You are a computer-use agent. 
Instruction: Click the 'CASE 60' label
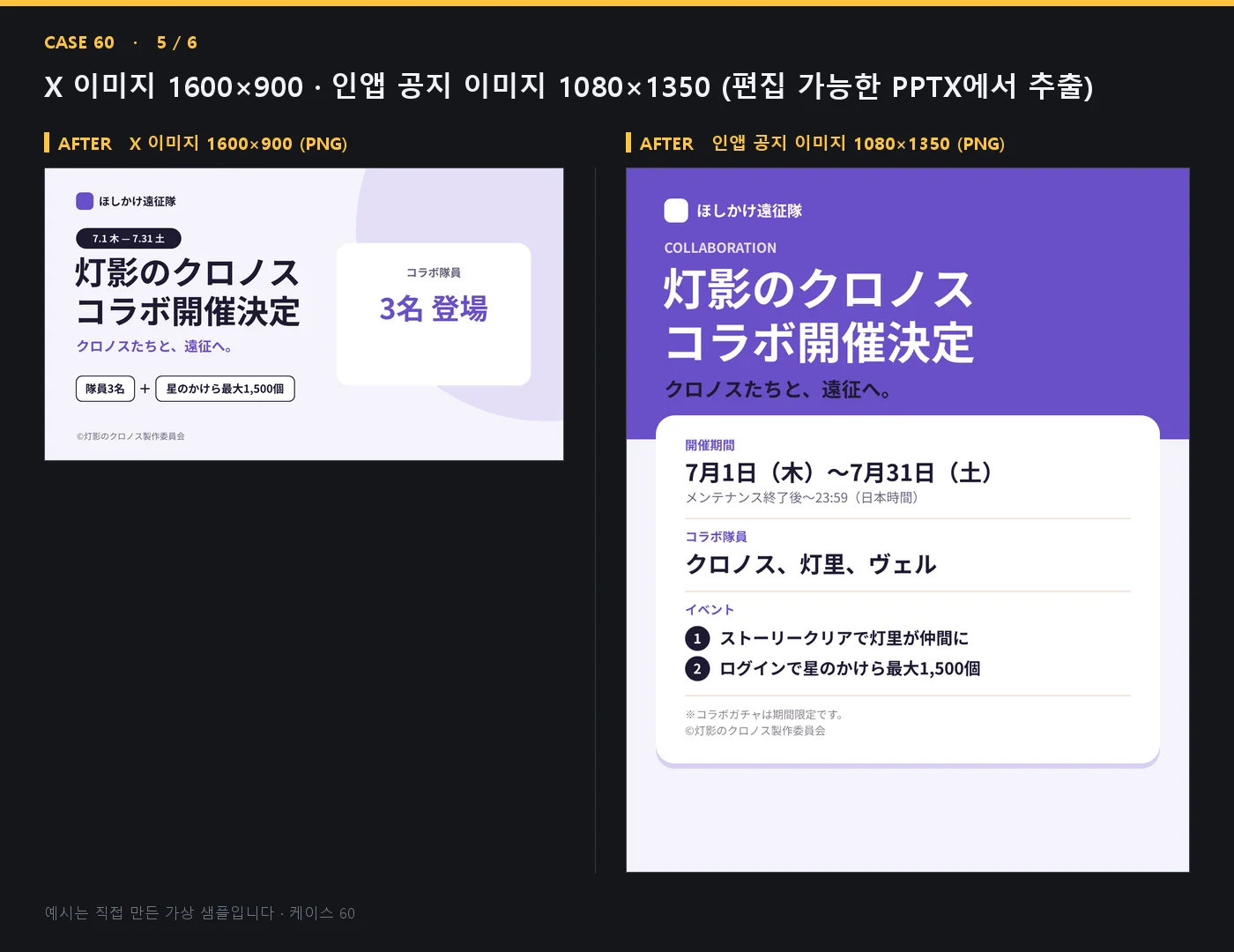point(79,42)
